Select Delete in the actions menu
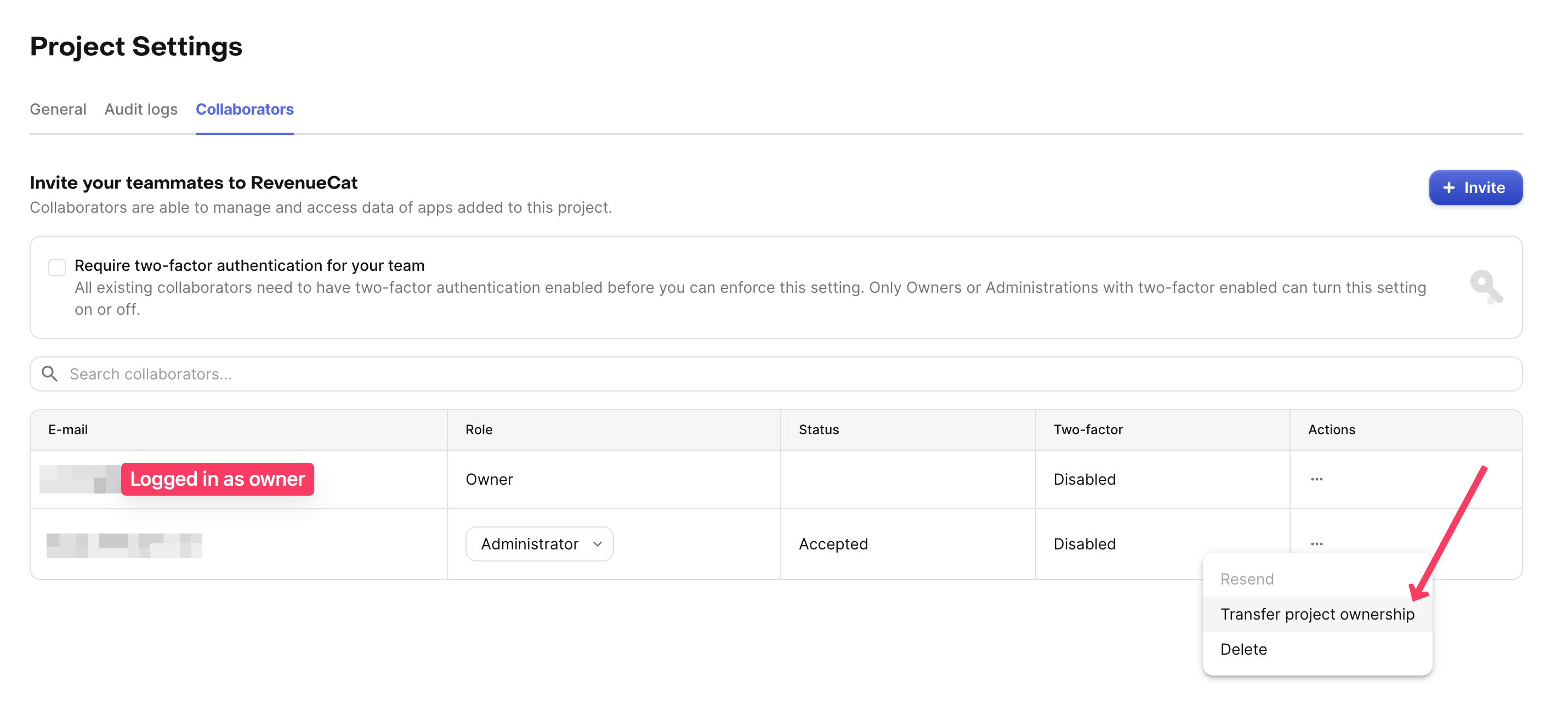Viewport: 1568px width, 715px height. point(1243,649)
